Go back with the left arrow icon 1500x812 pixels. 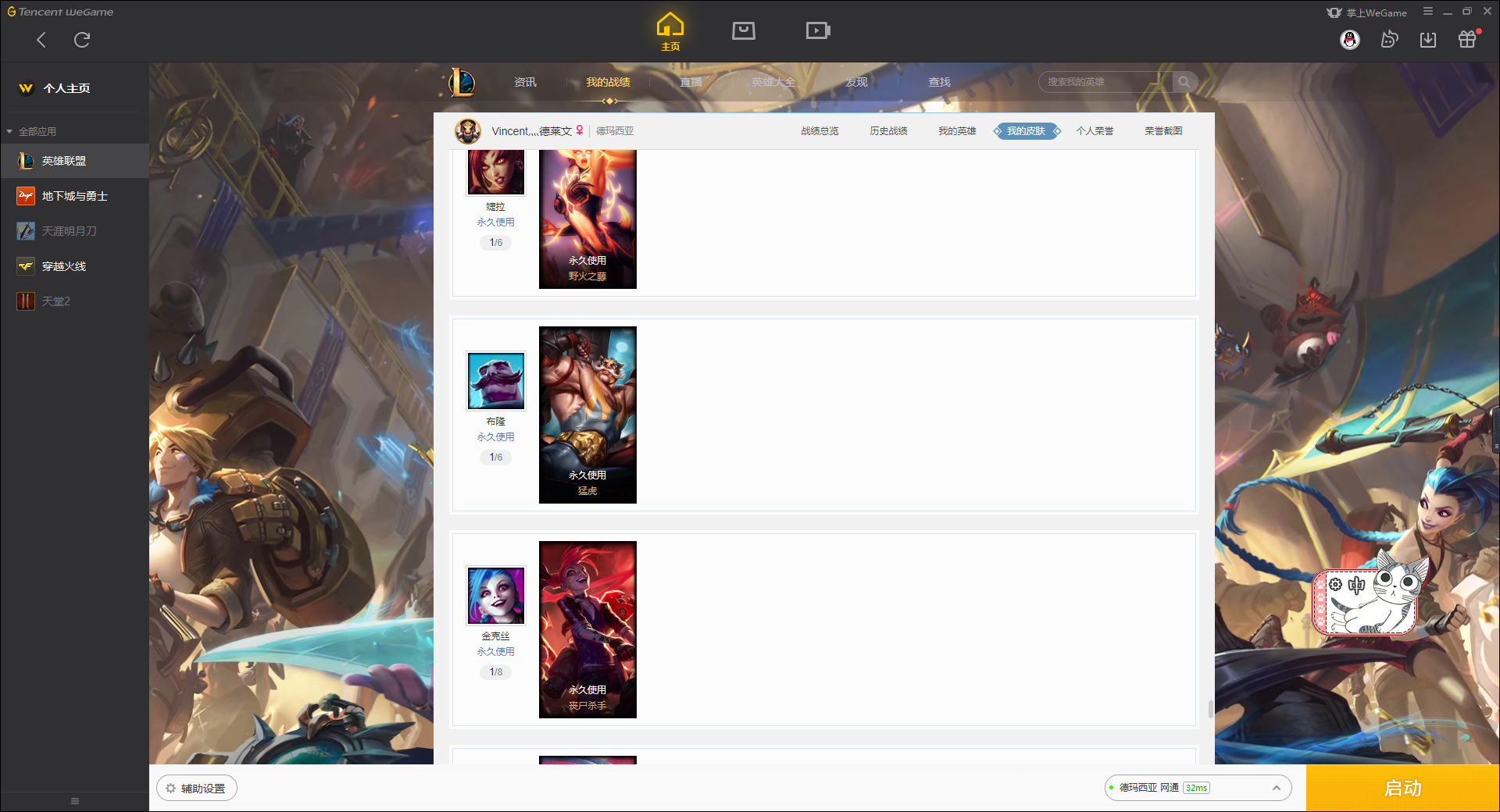[x=41, y=40]
